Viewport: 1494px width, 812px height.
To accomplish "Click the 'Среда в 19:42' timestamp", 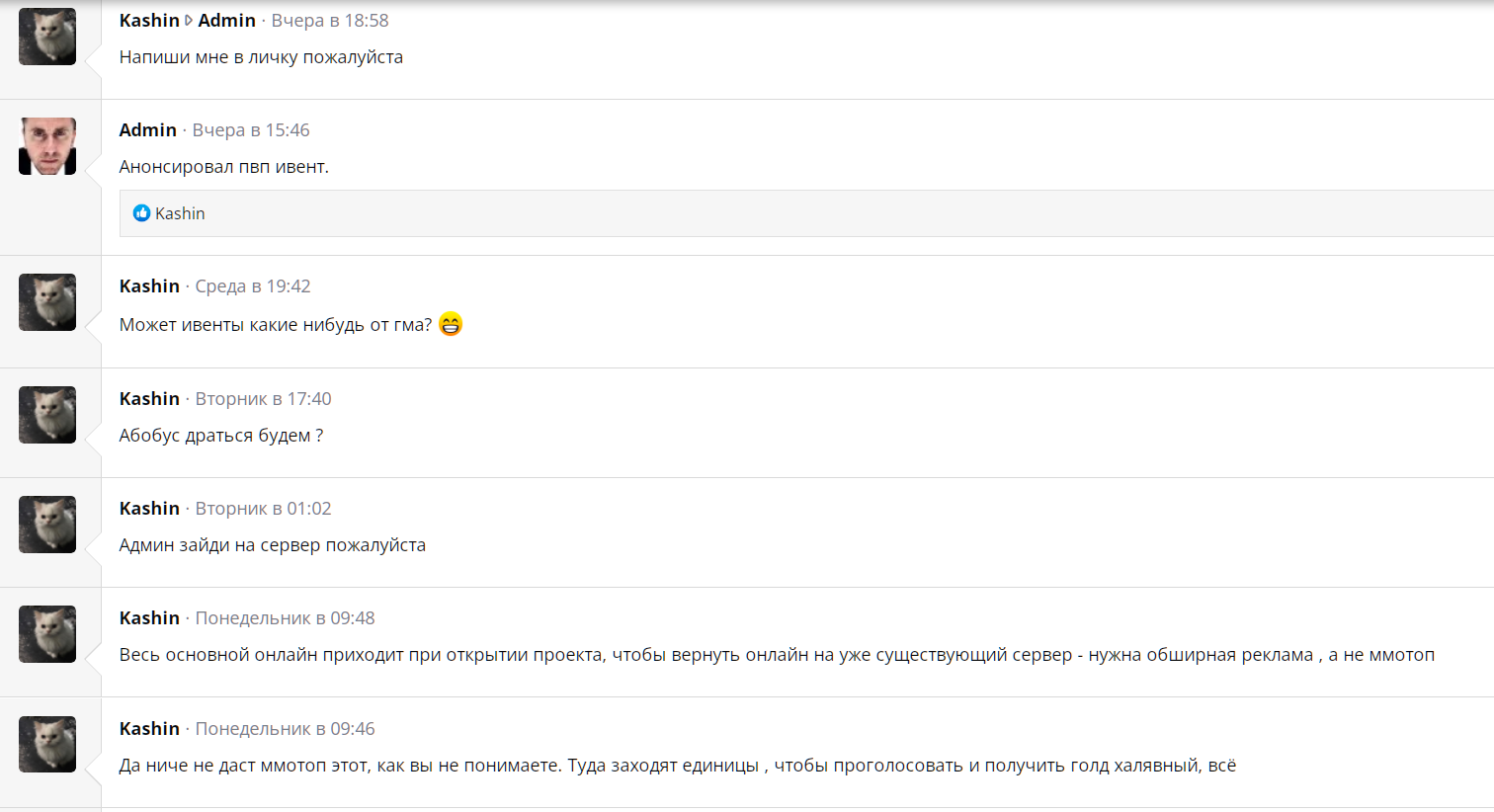I will point(253,286).
